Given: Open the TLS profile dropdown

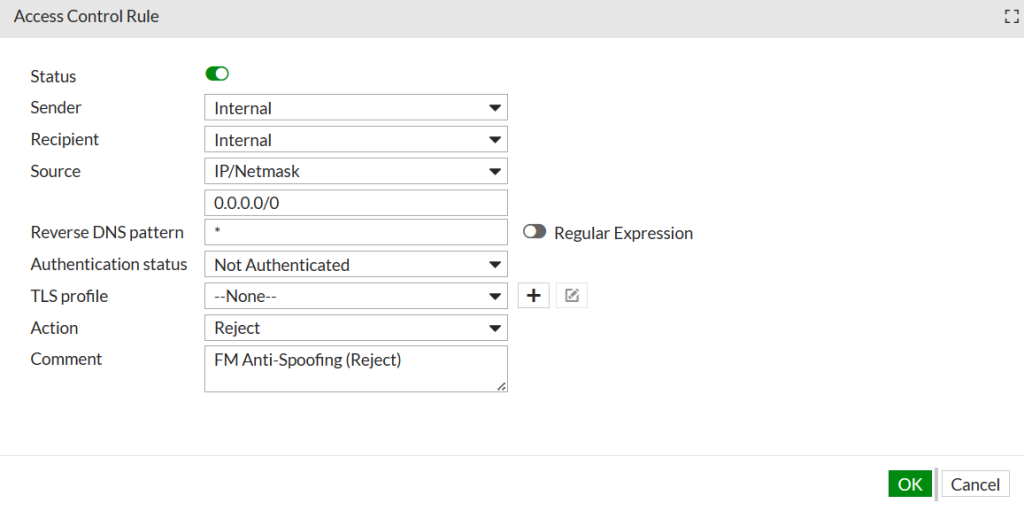Looking at the screenshot, I should (x=355, y=296).
